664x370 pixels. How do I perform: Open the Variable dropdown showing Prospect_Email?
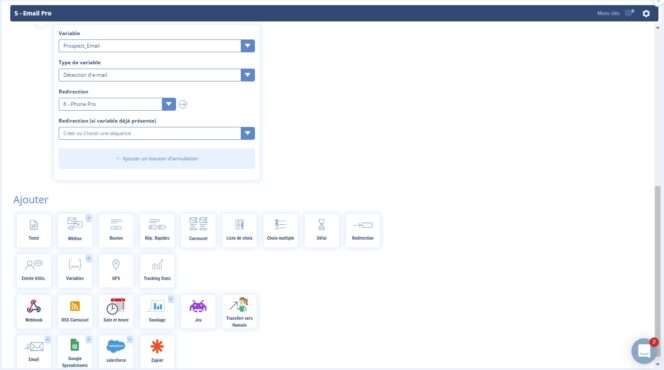[x=157, y=46]
